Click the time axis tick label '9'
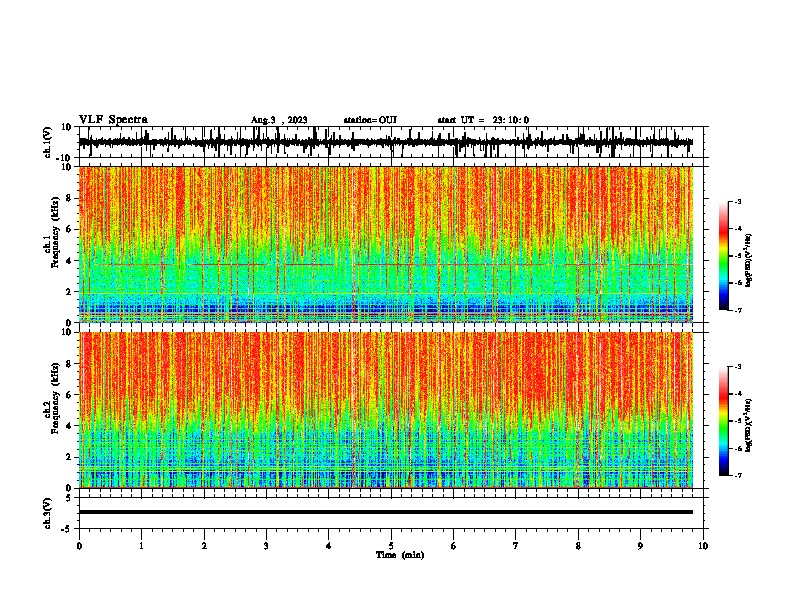The height and width of the screenshot is (612, 792). [x=640, y=546]
